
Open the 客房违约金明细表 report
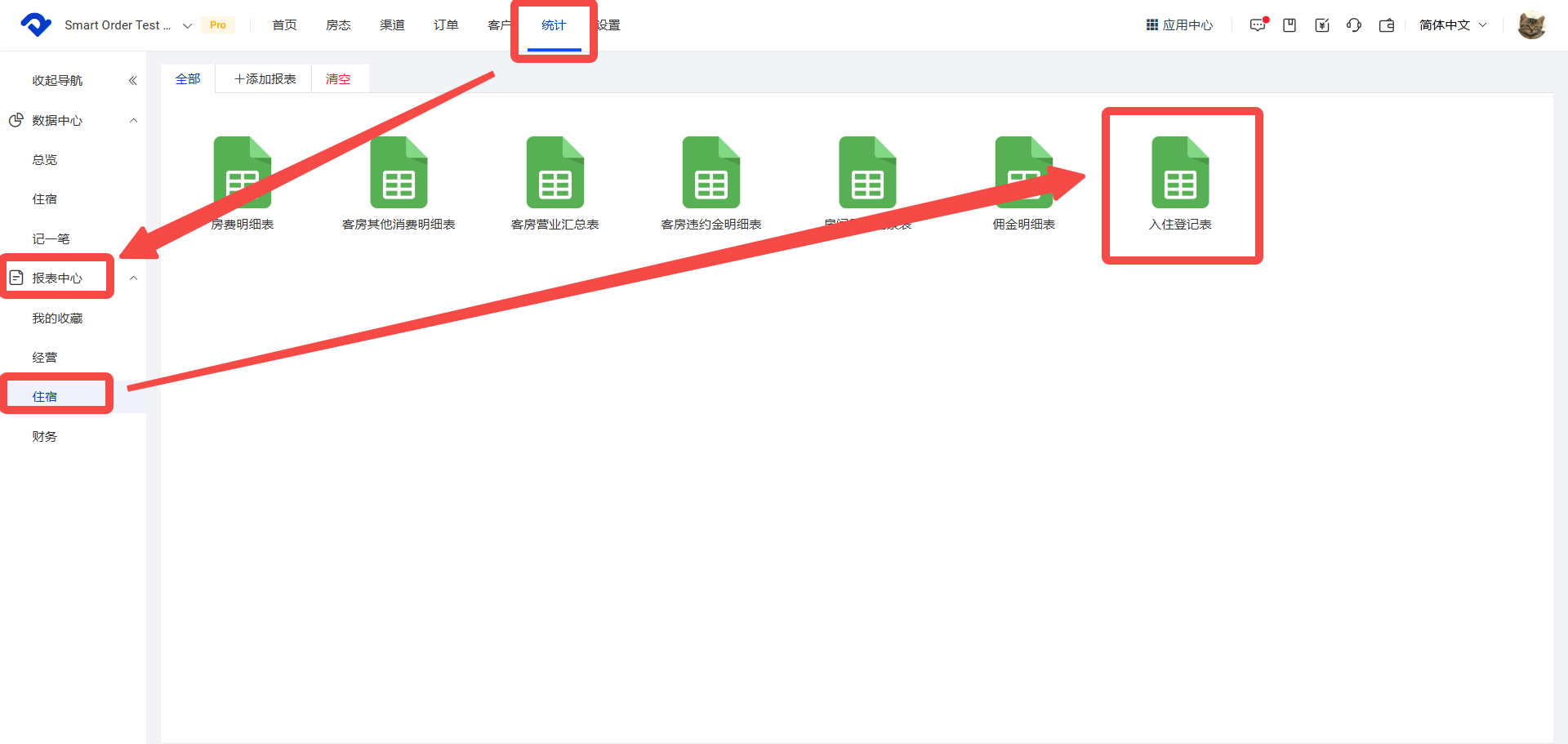click(710, 173)
